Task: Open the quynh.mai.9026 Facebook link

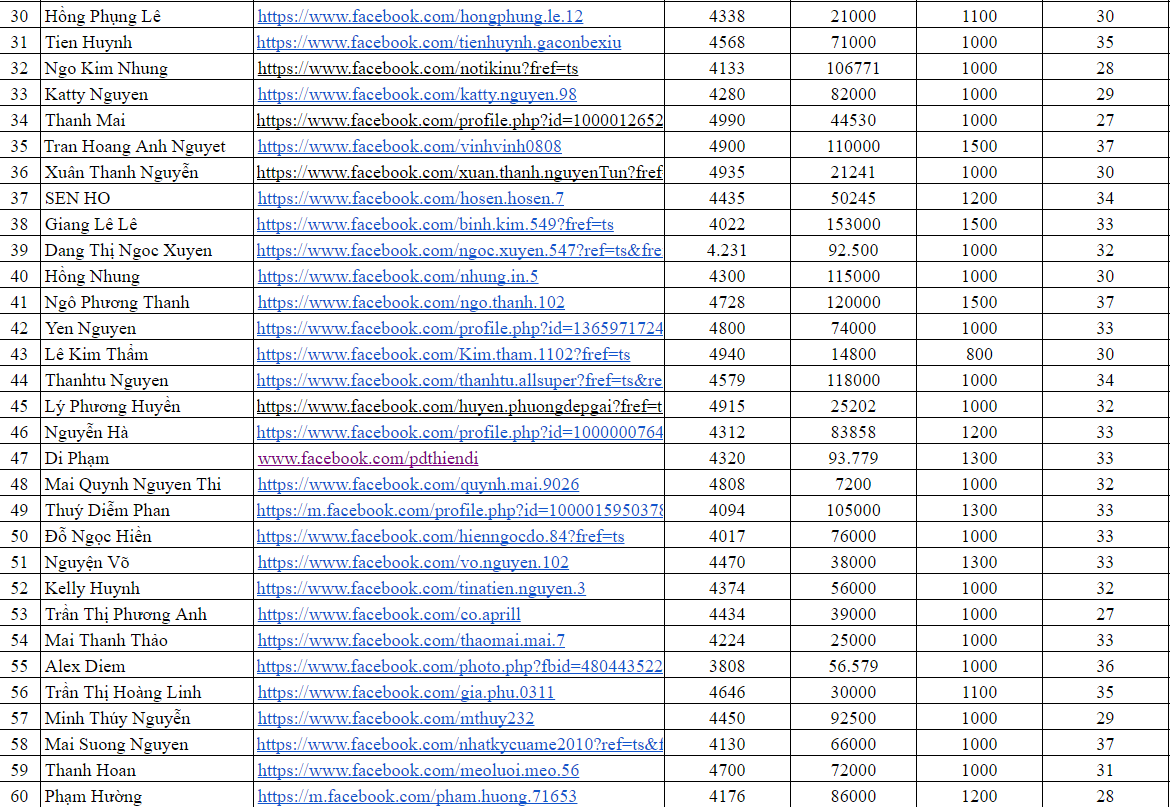Action: click(418, 485)
